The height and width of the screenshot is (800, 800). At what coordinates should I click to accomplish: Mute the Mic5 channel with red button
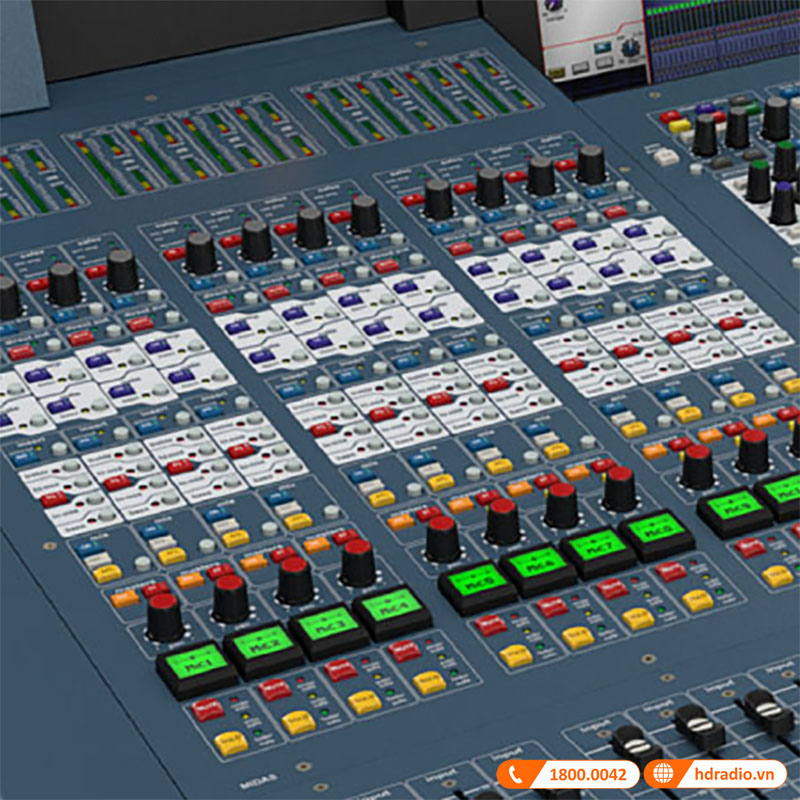pos(490,626)
